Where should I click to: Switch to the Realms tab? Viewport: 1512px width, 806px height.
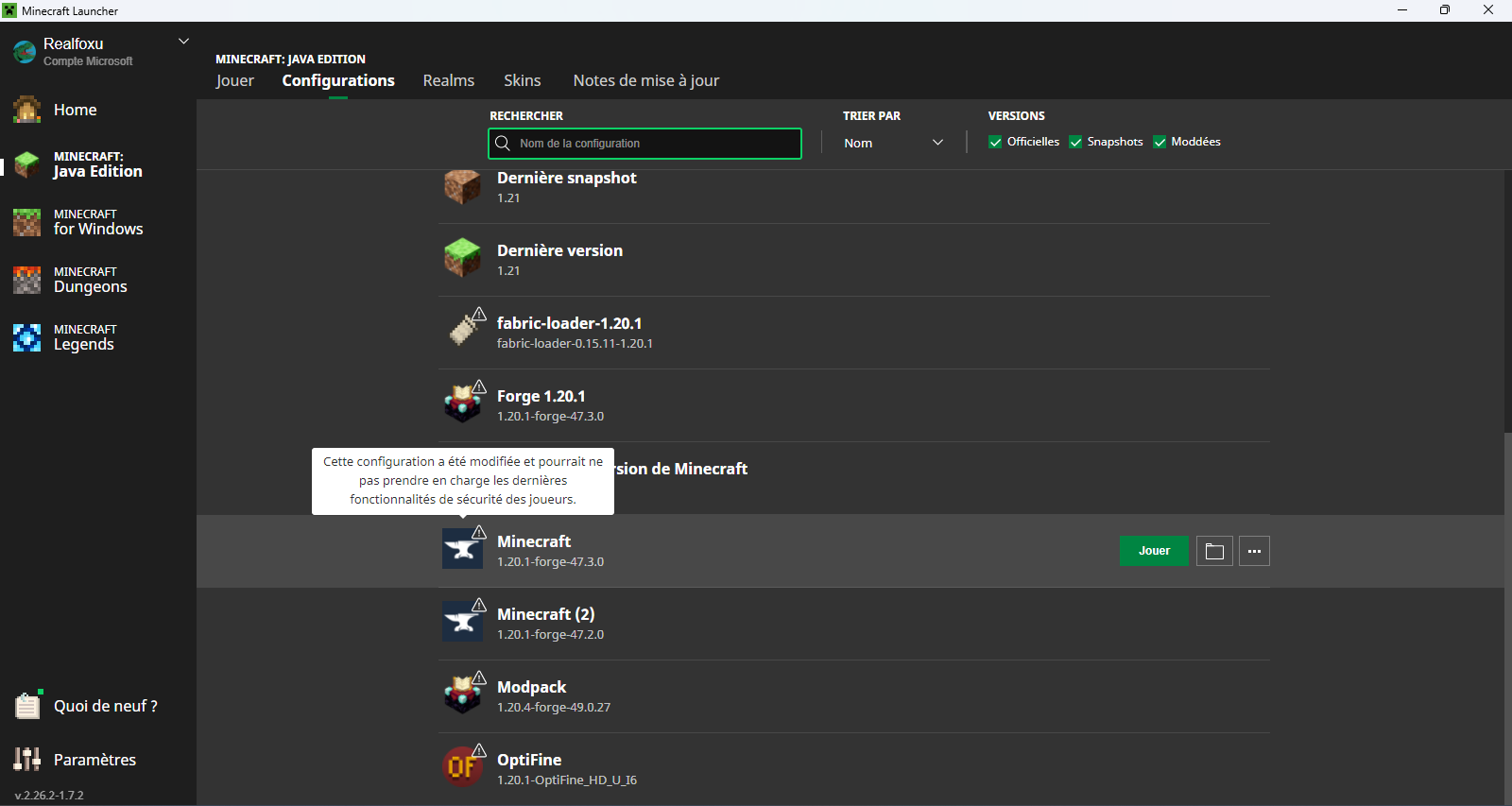click(449, 80)
